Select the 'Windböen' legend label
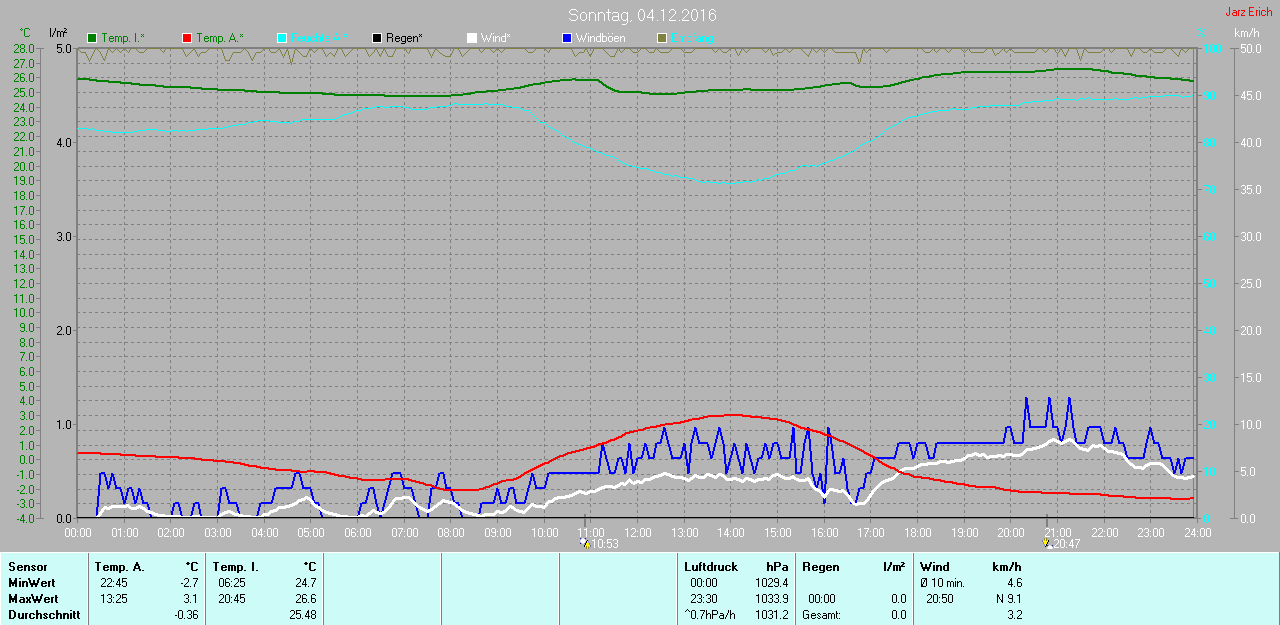The width and height of the screenshot is (1280, 625). point(601,38)
